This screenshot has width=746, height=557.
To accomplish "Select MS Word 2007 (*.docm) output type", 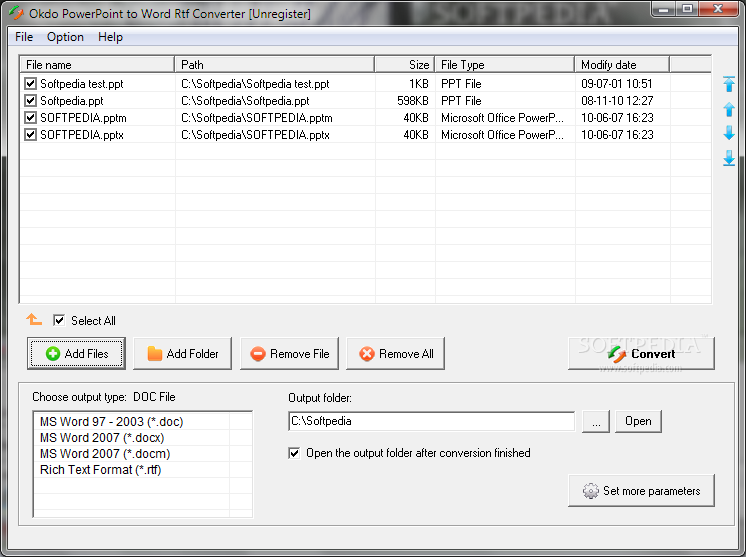I will [x=105, y=454].
